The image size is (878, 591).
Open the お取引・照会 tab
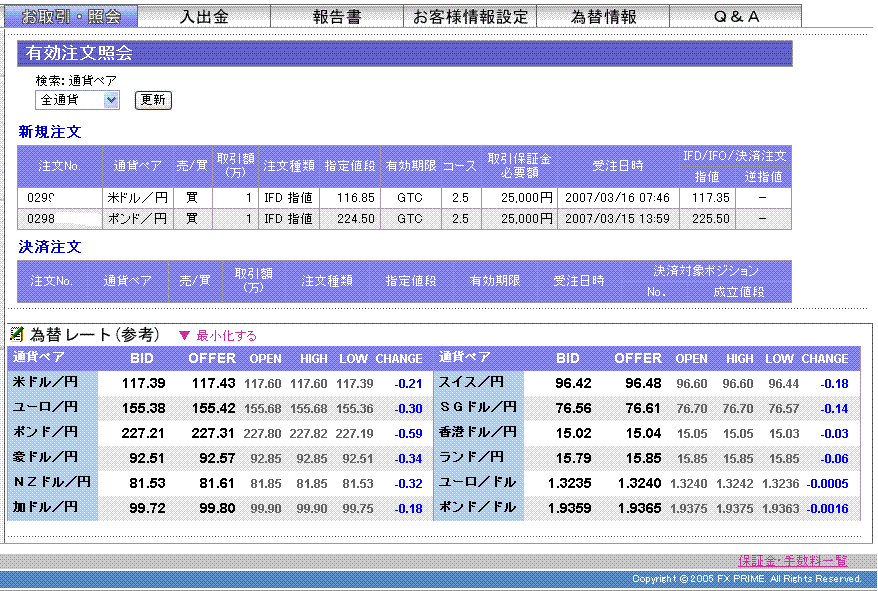71,16
